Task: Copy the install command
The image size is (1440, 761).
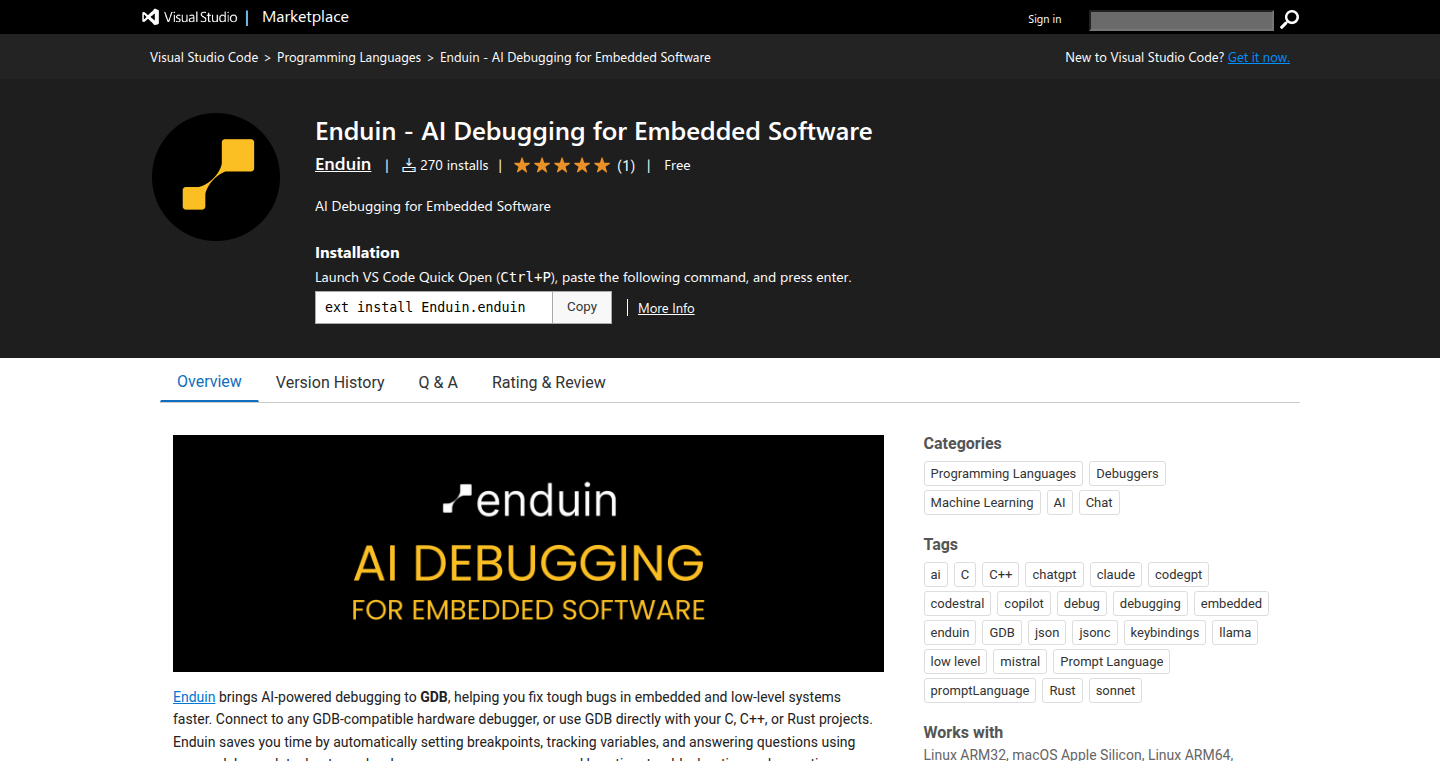Action: (582, 308)
